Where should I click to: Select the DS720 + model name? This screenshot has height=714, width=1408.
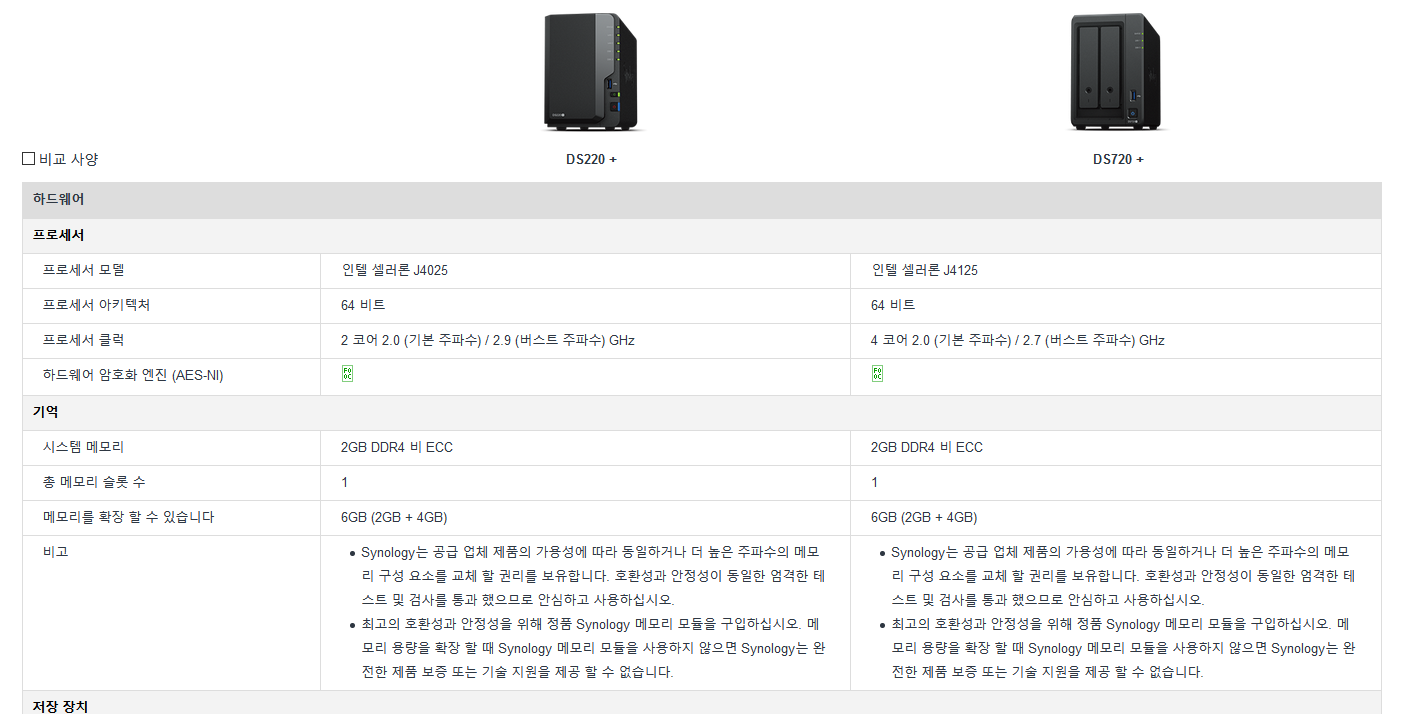[1118, 159]
